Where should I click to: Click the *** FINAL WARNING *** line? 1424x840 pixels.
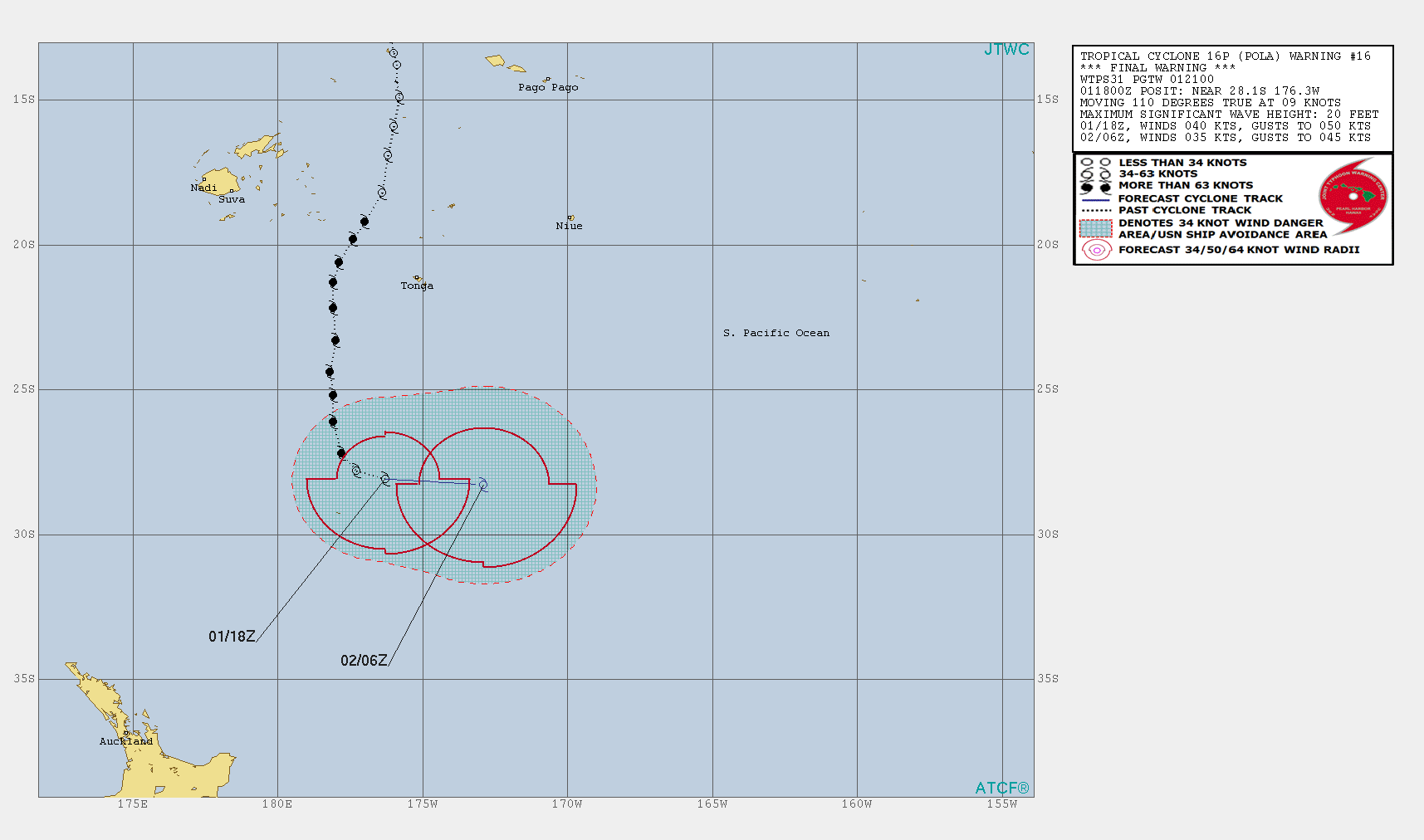tap(1157, 68)
